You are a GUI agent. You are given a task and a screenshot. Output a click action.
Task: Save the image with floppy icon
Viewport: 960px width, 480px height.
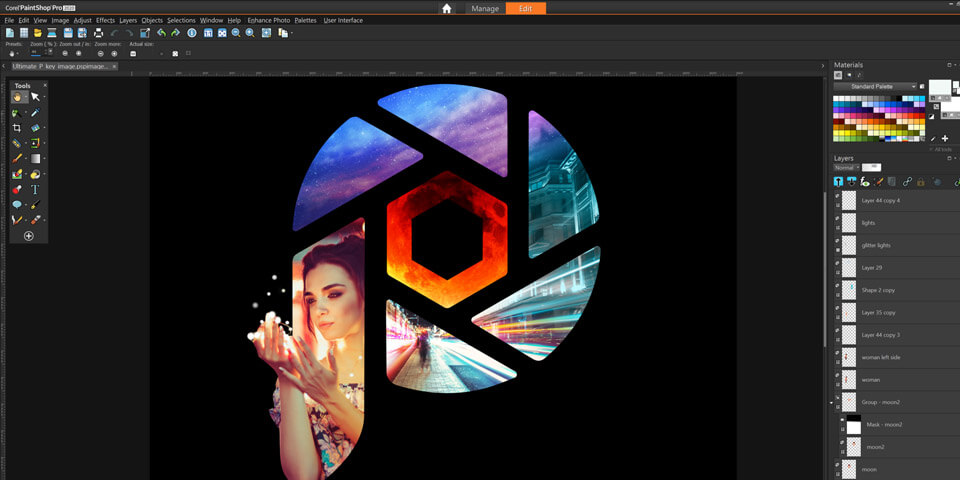pos(68,33)
